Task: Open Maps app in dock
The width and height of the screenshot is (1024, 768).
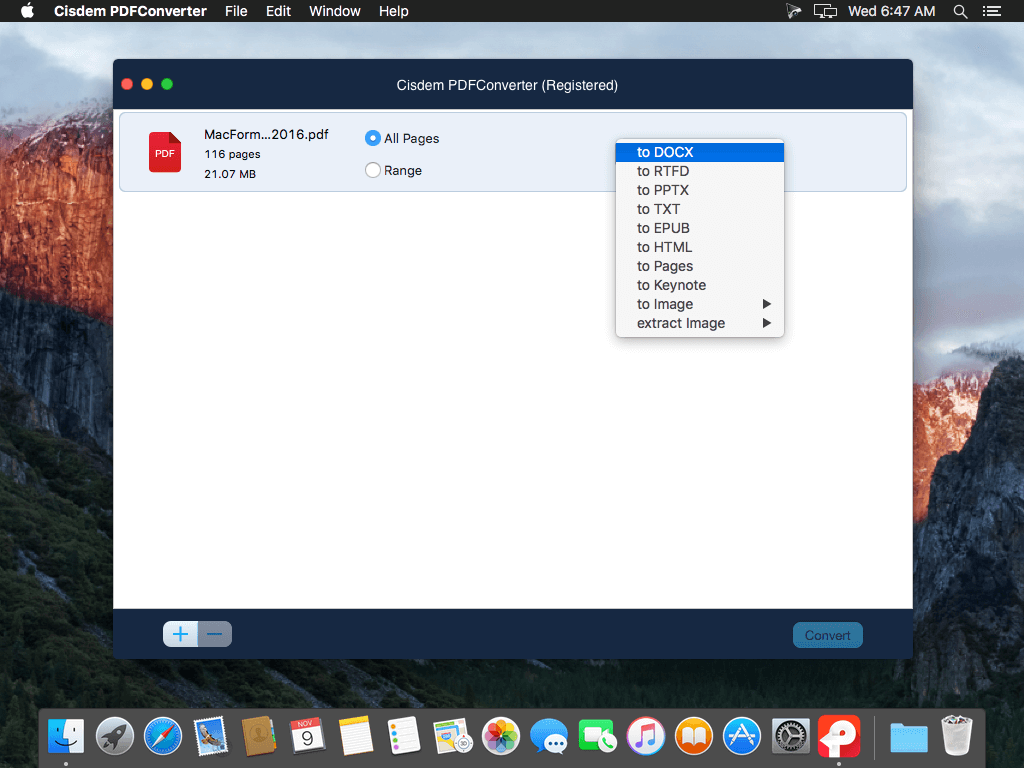Action: (453, 736)
